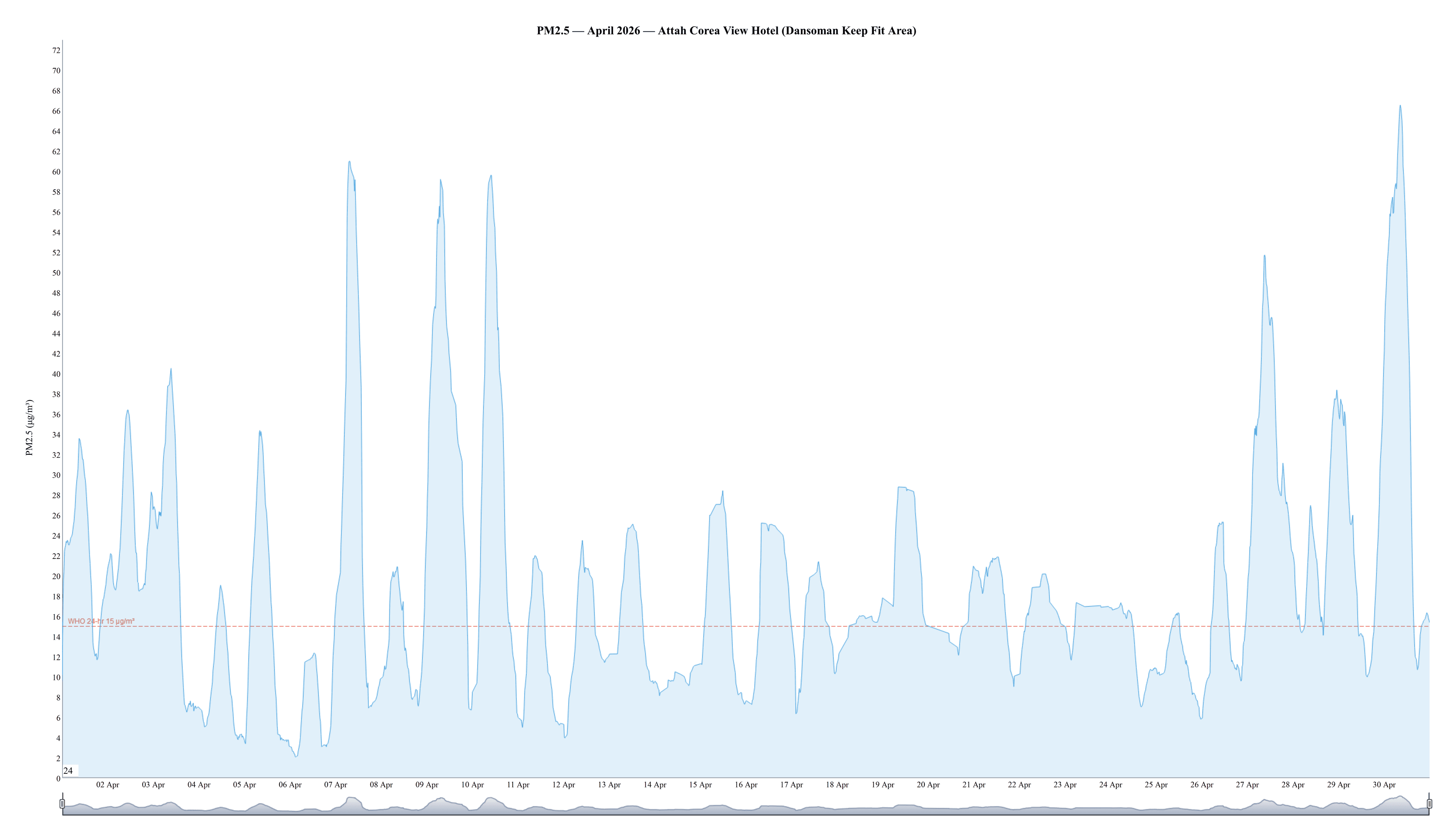Click the 50 y-axis tick label

point(56,273)
